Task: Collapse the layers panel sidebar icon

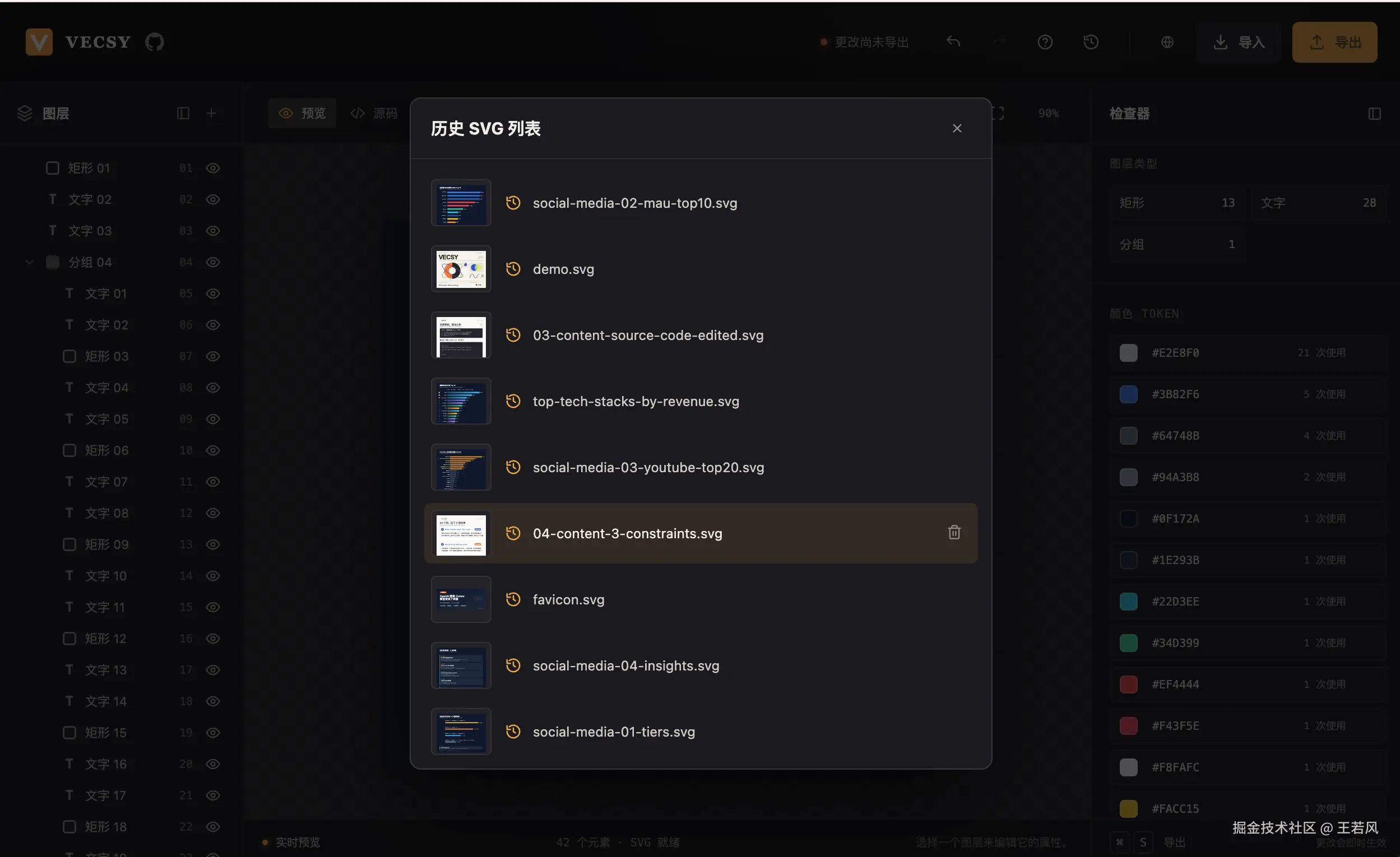Action: [x=182, y=113]
